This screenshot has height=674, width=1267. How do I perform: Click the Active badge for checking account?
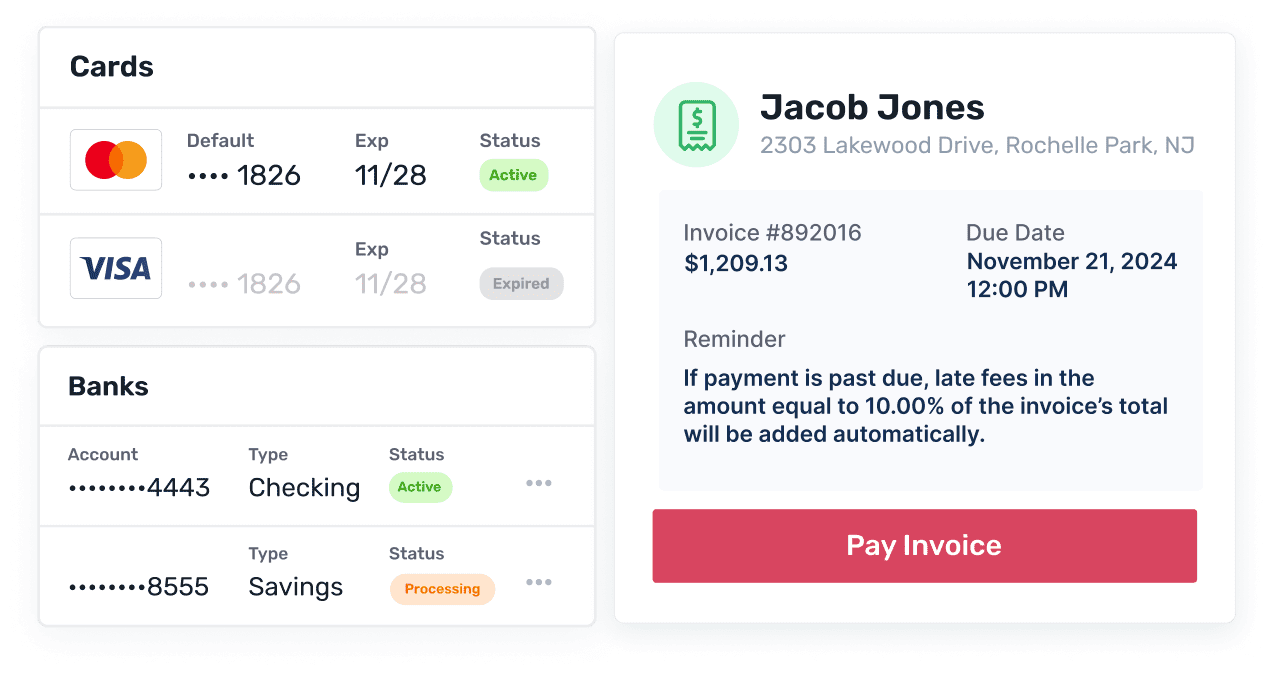click(420, 487)
